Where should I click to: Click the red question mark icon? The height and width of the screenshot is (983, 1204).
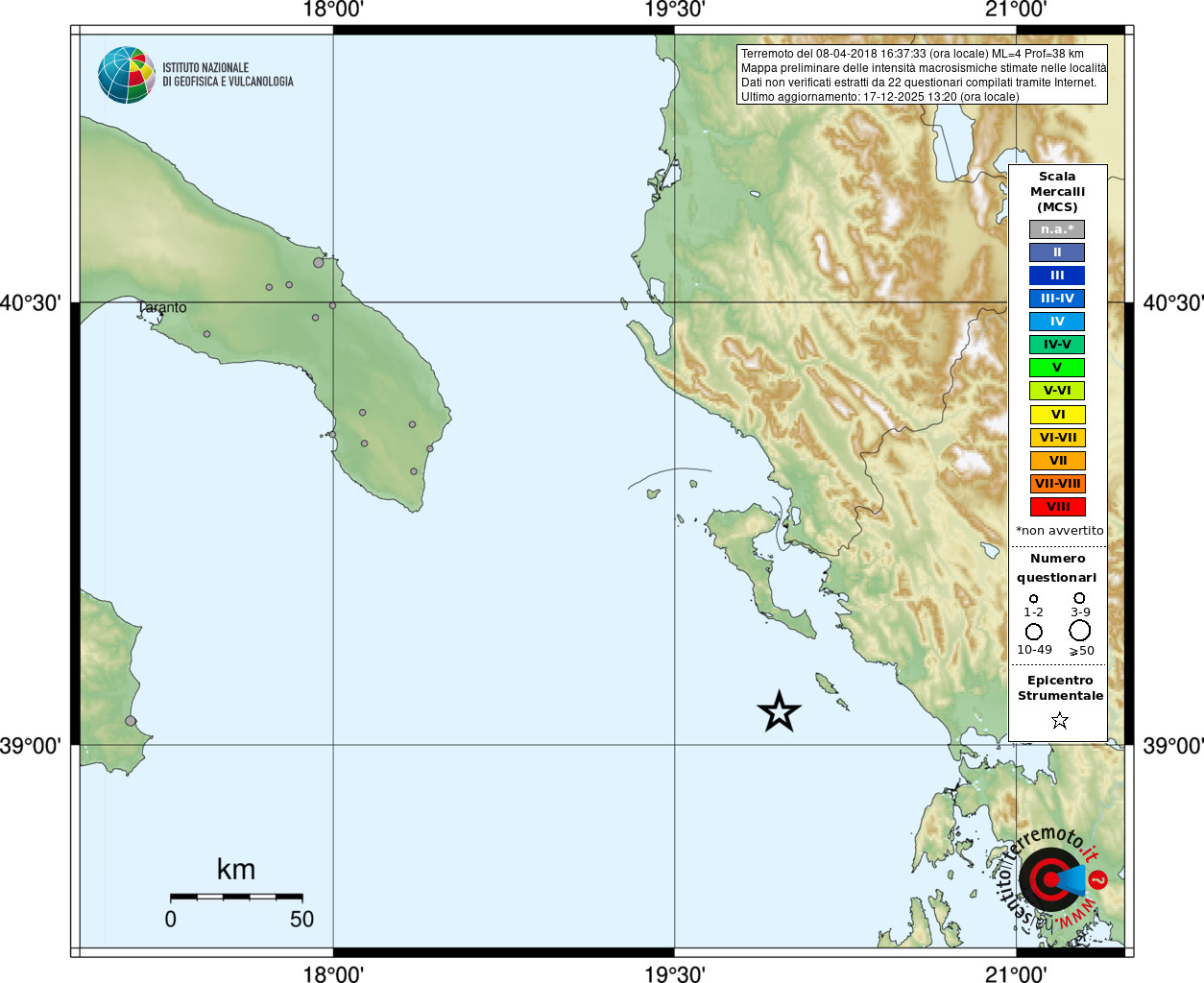coord(1098,879)
